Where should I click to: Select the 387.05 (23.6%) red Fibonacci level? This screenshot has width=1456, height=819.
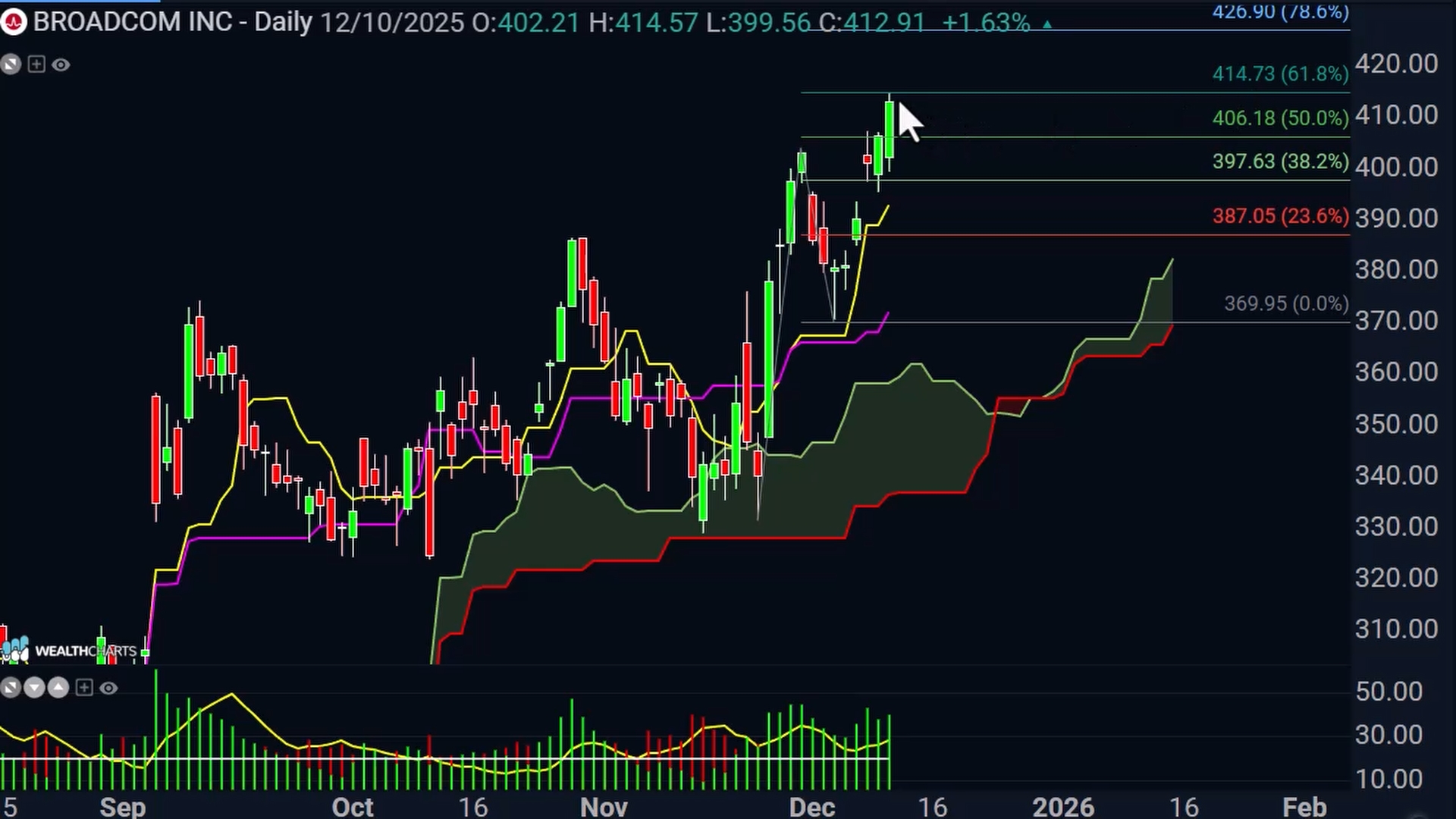tap(1280, 216)
